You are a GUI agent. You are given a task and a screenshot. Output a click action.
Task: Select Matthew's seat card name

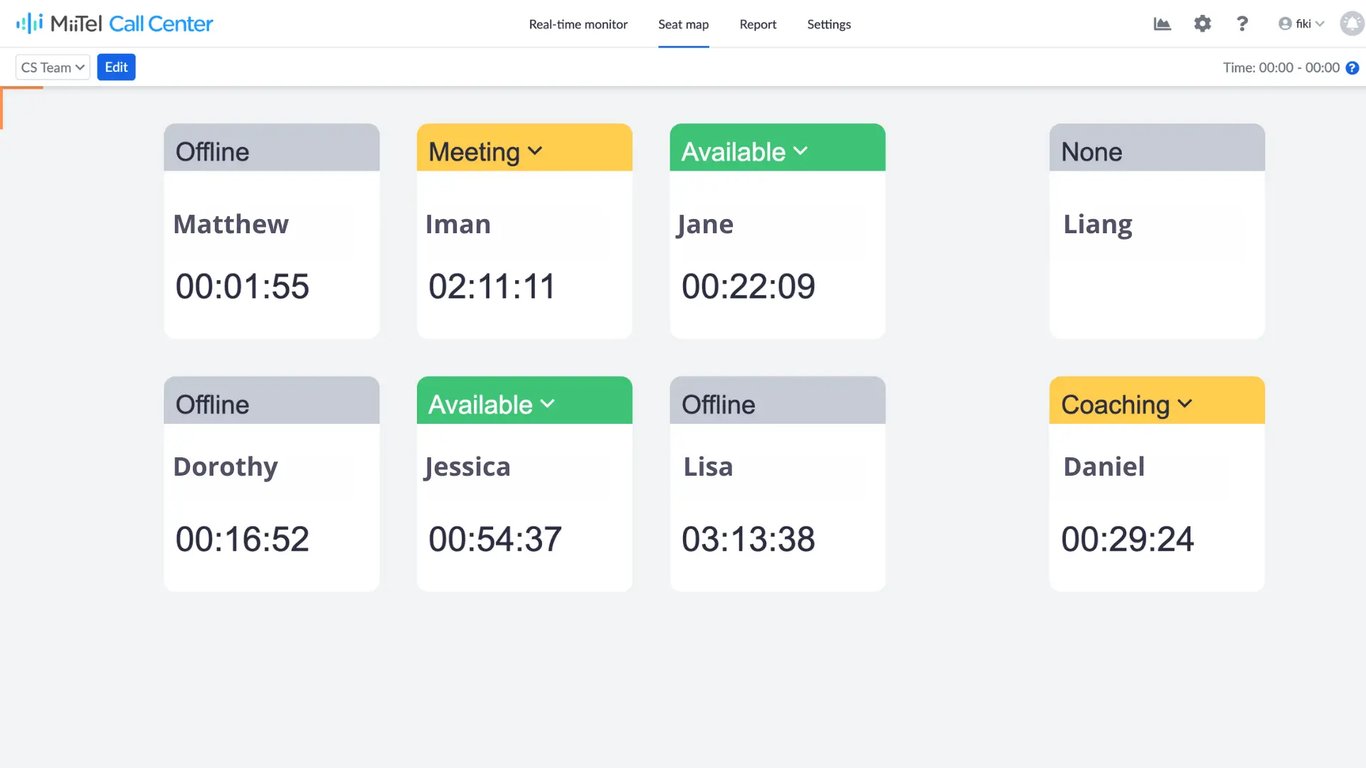231,224
